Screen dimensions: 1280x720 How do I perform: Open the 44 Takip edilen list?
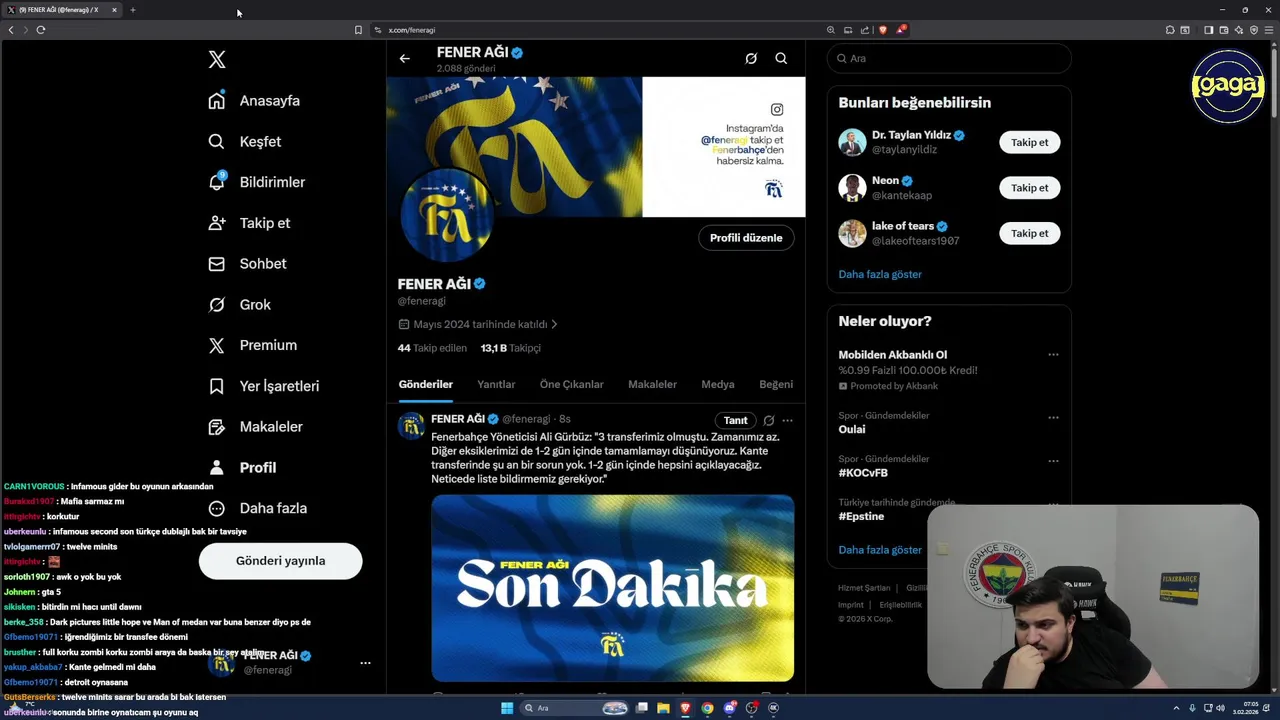click(x=432, y=348)
